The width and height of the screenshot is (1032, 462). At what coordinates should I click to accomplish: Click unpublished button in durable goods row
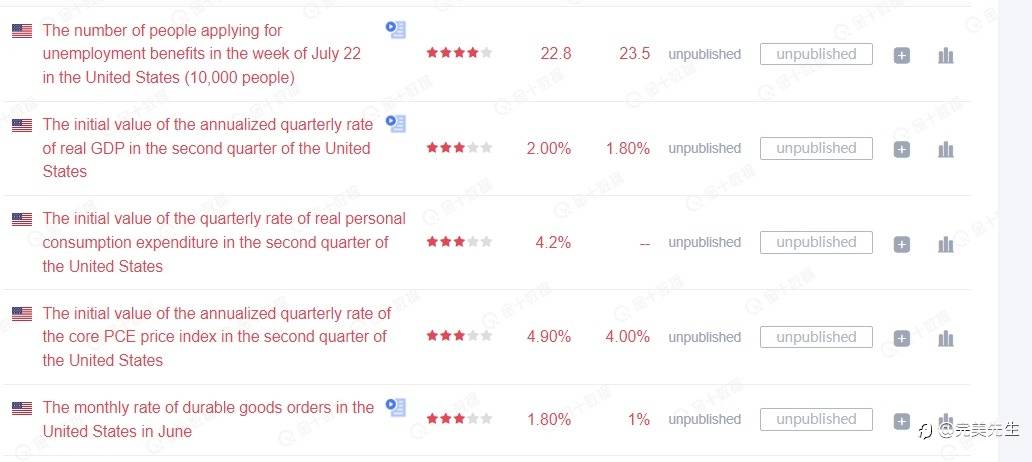[x=816, y=419]
